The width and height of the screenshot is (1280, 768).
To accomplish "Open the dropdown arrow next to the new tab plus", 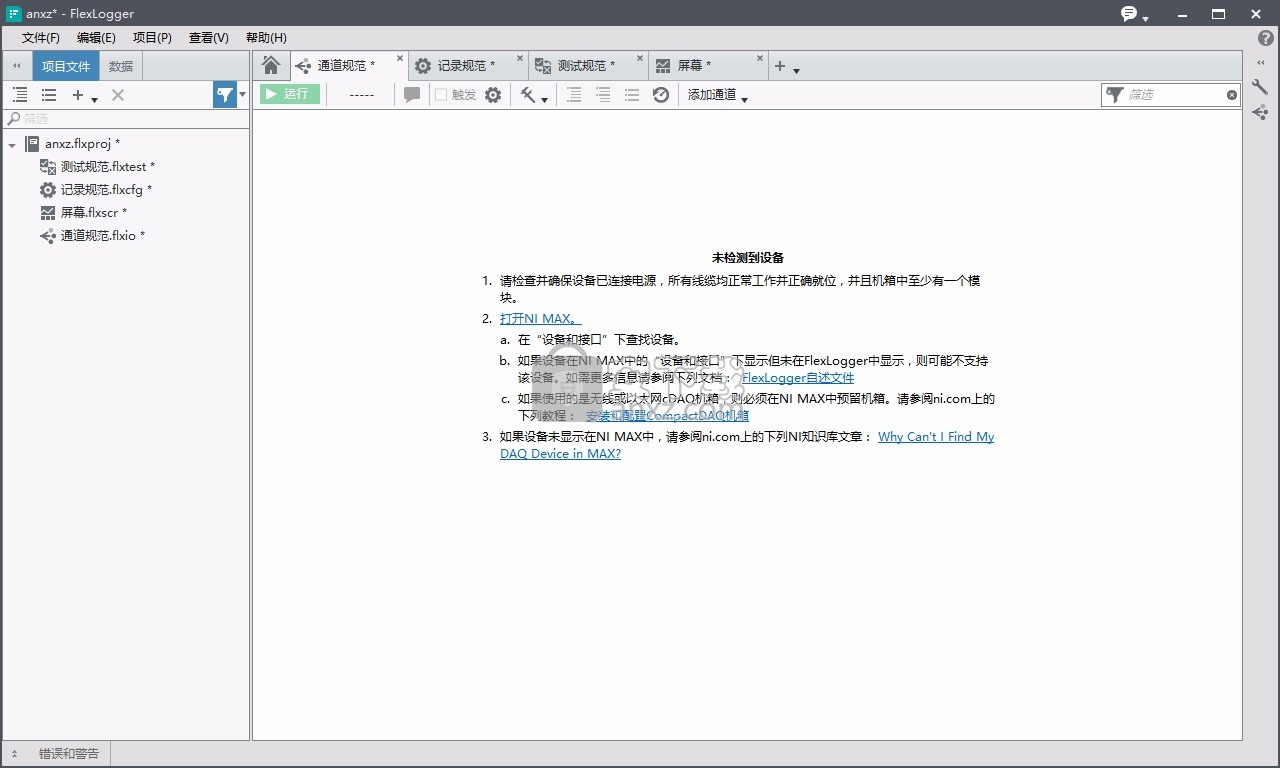I will click(796, 70).
